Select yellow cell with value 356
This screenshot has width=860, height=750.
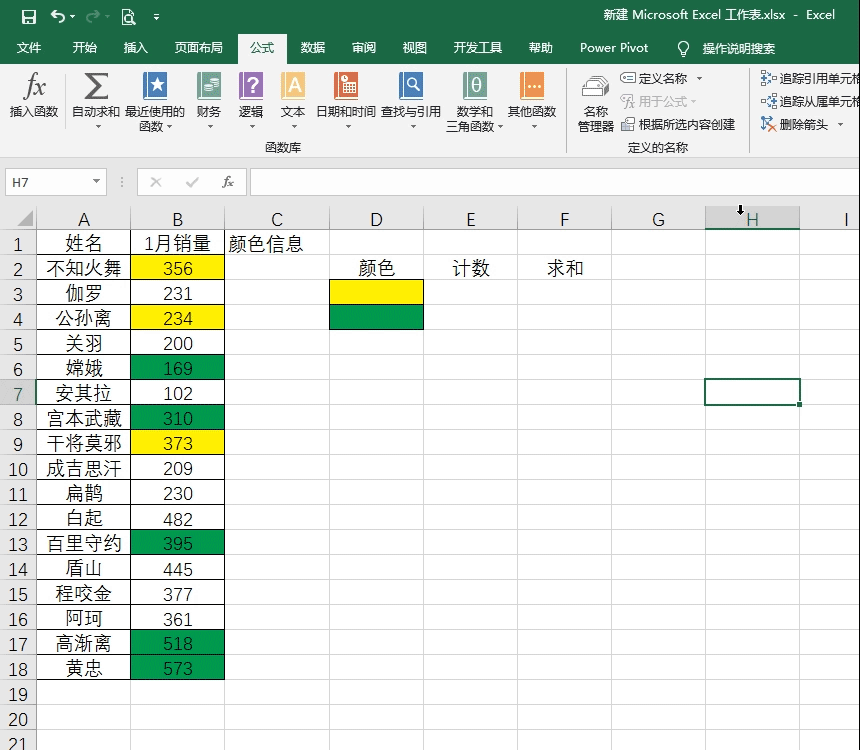click(x=177, y=267)
